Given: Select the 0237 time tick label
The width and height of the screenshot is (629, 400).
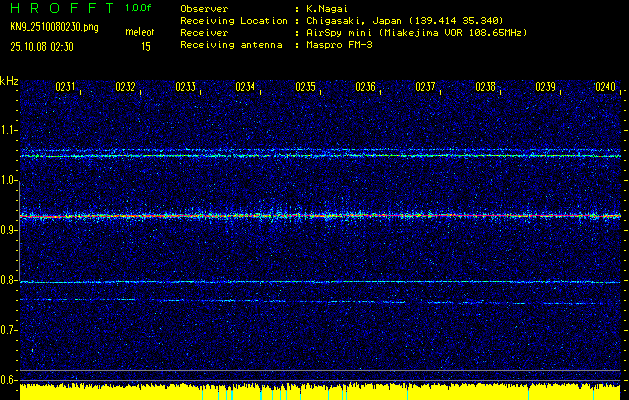Looking at the screenshot, I should tap(425, 88).
